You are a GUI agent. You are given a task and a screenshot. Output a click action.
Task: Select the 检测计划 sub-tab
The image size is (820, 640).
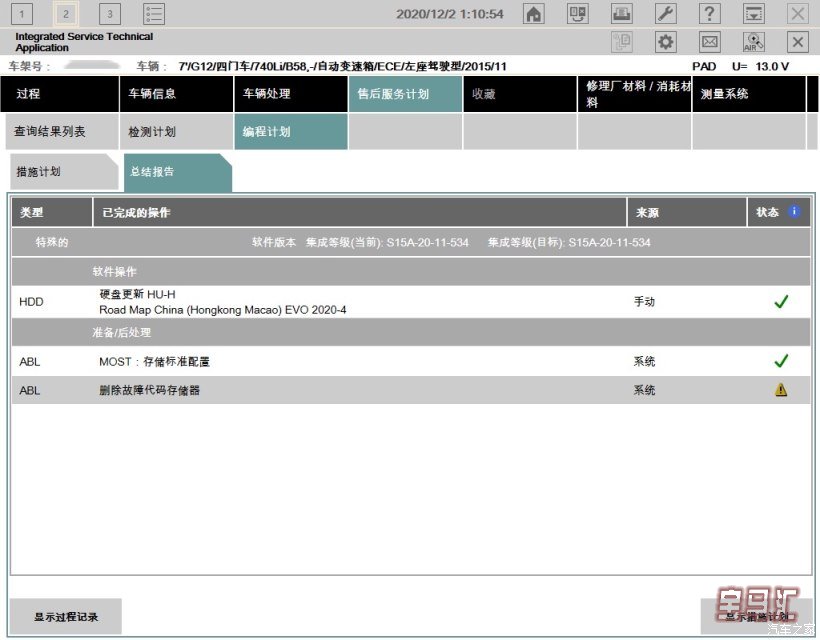[x=176, y=132]
